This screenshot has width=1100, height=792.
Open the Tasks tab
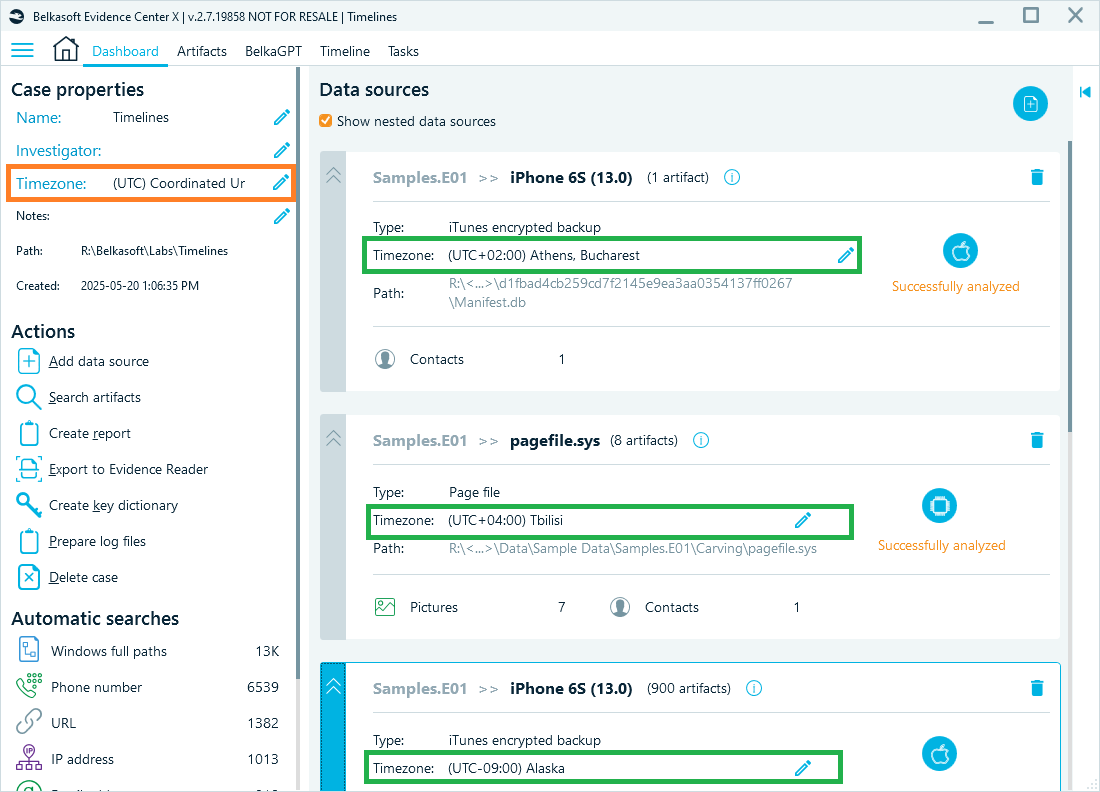[403, 51]
